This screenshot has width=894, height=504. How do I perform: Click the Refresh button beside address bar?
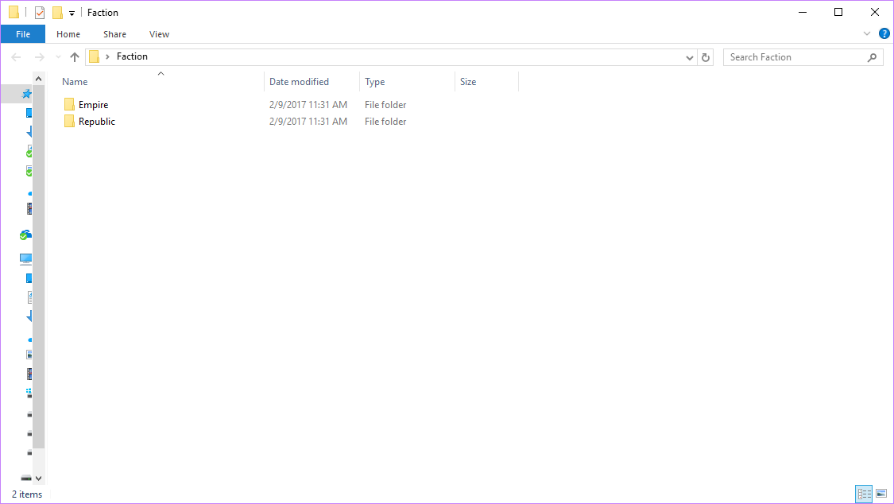(706, 57)
